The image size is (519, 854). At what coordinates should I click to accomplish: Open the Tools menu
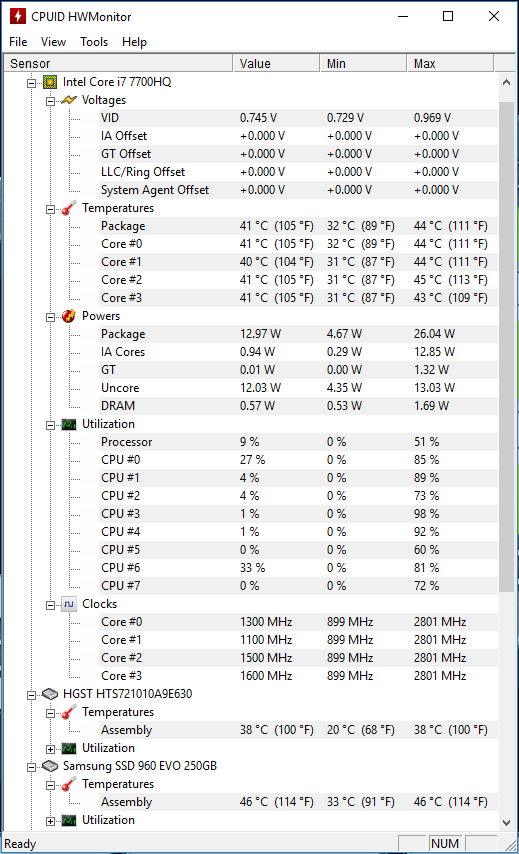94,42
